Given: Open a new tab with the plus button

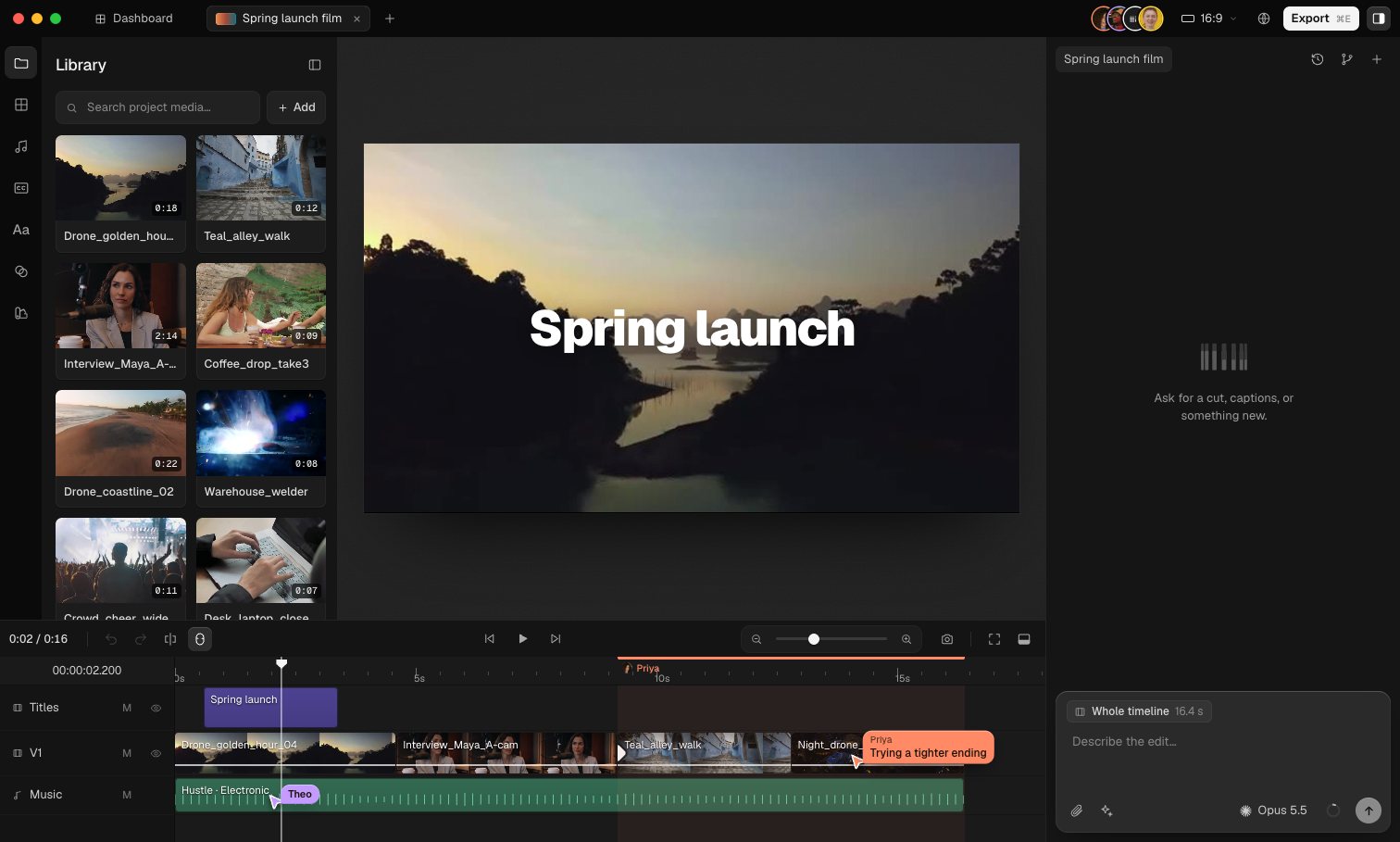Looking at the screenshot, I should pyautogui.click(x=390, y=19).
